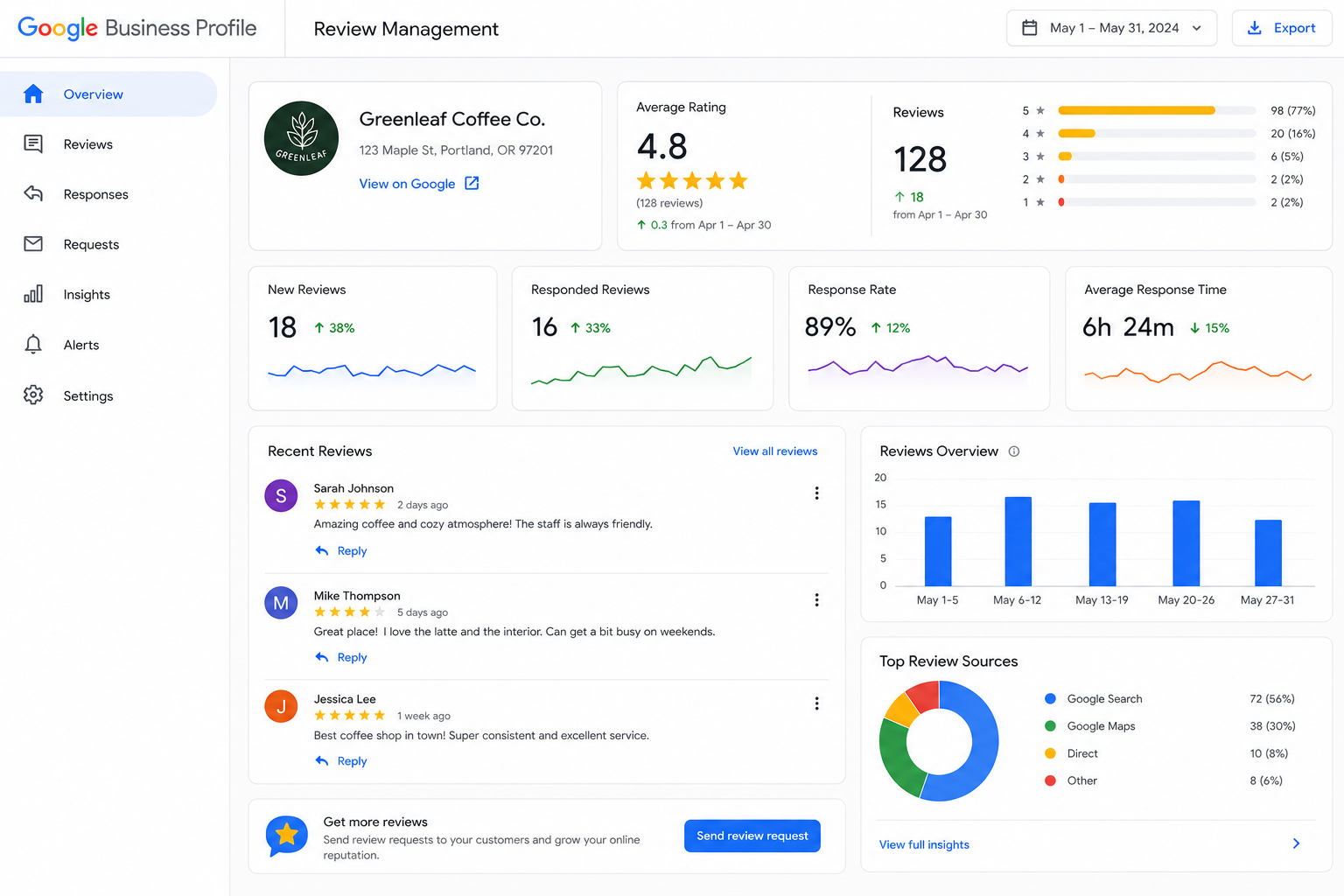Click the Overview home icon
Viewport: 1344px width, 896px height.
(33, 94)
